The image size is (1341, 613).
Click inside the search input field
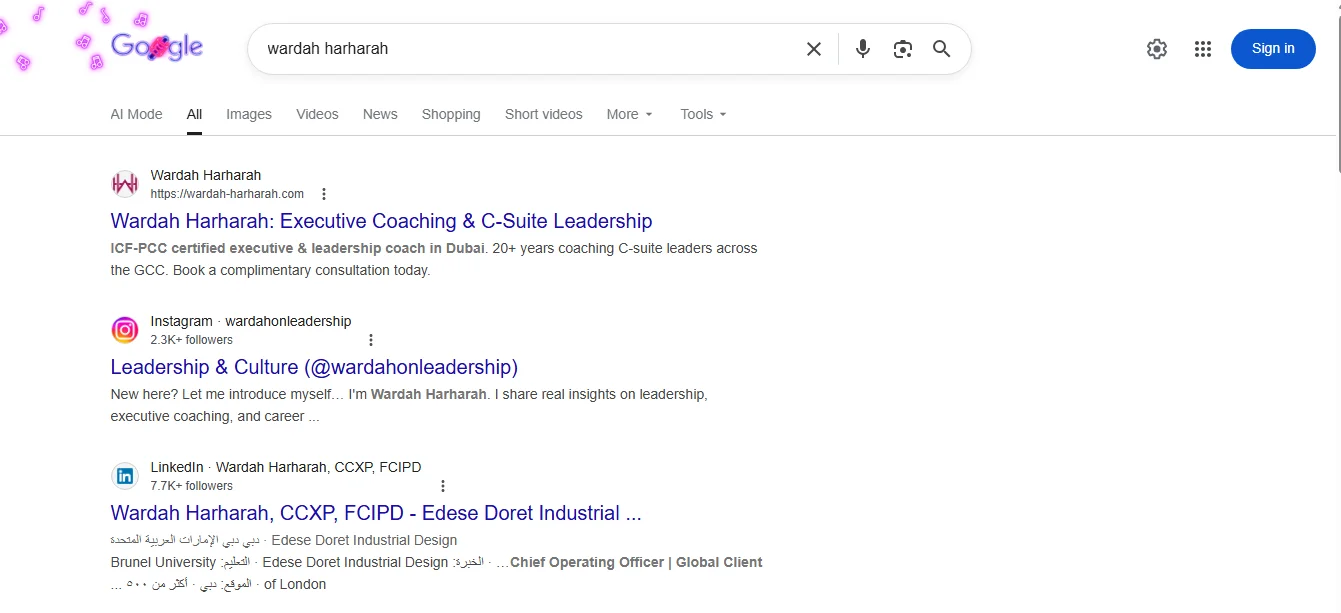point(530,49)
